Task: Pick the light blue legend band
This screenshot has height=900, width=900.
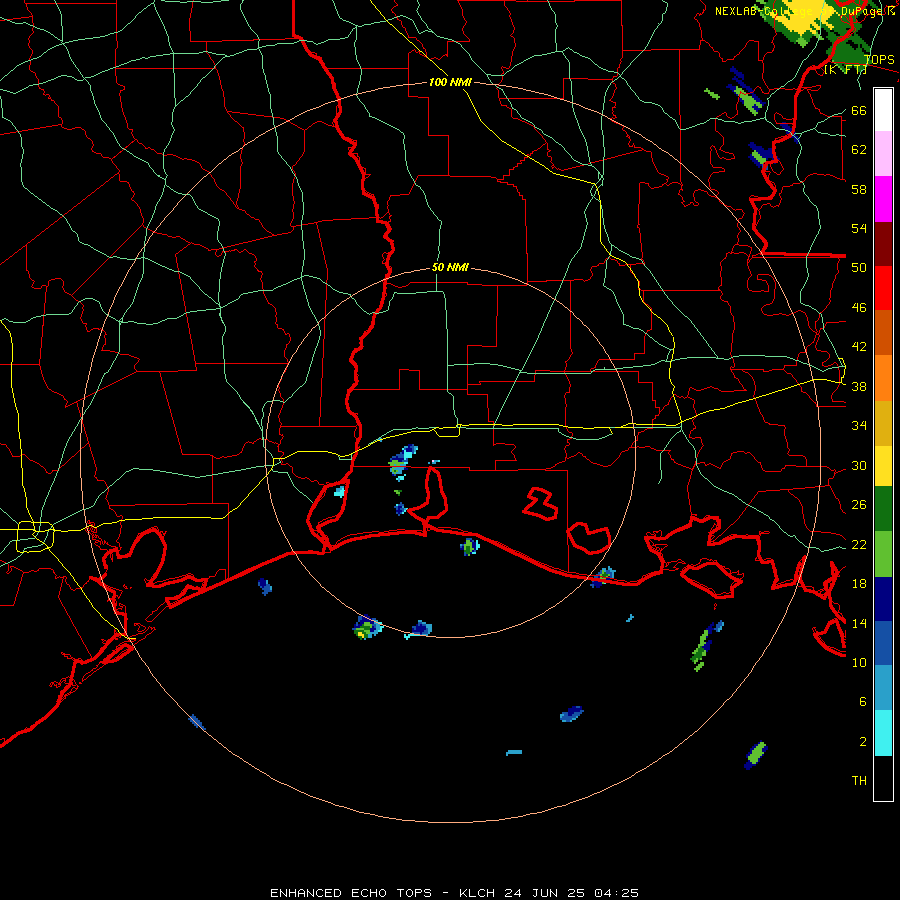Action: pos(883,688)
